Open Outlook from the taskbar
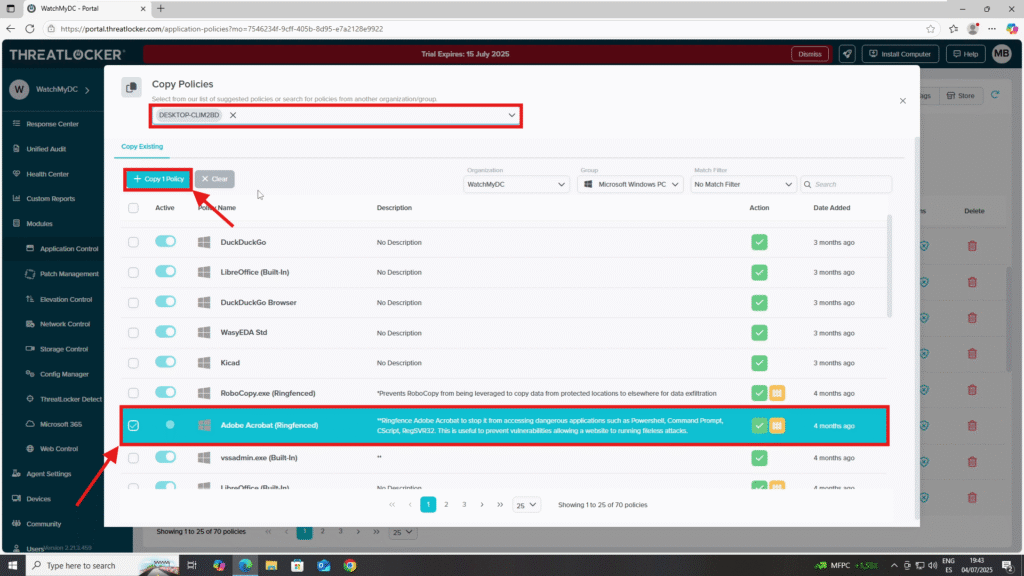Image resolution: width=1024 pixels, height=576 pixels. [323, 566]
